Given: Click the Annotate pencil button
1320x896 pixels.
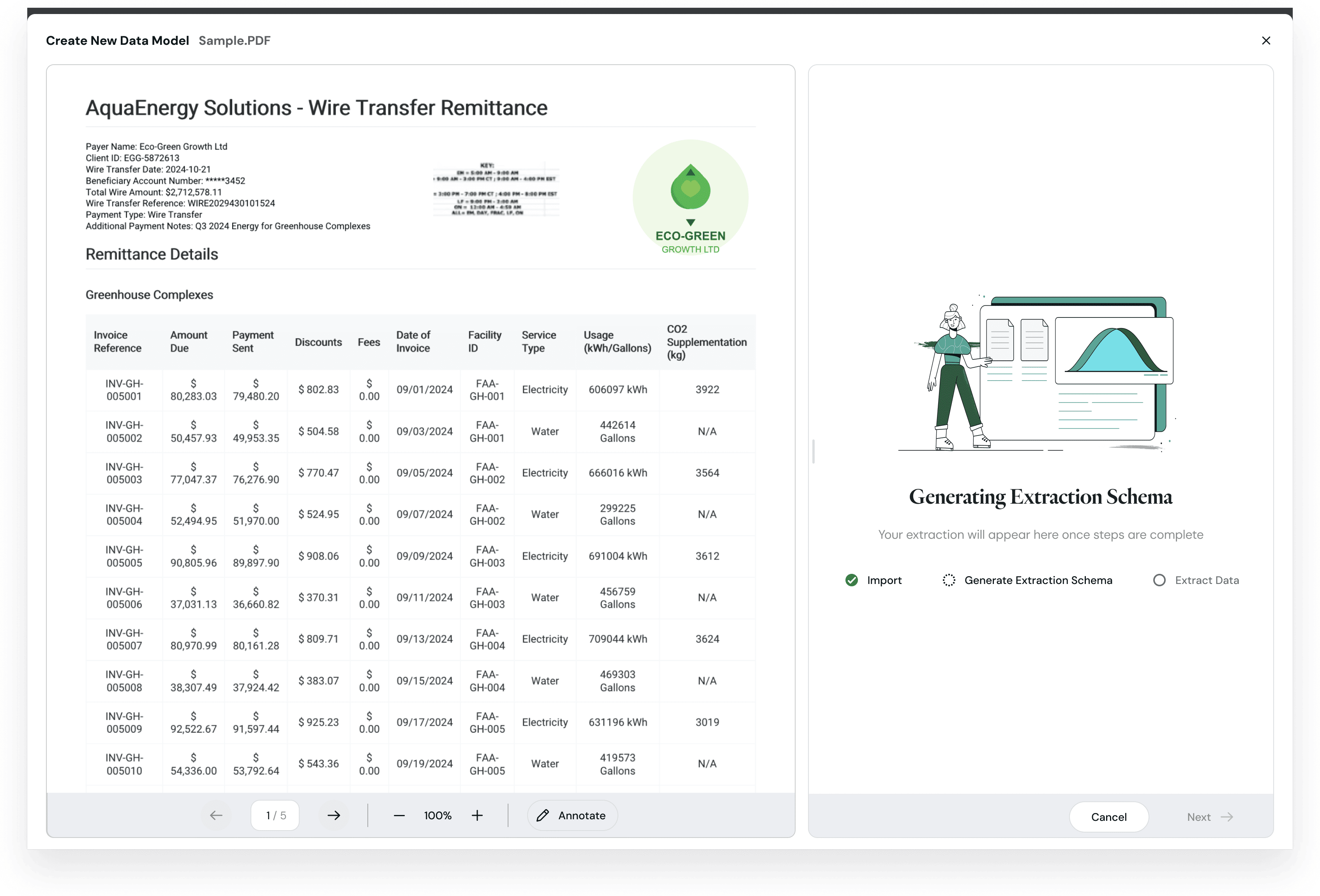Looking at the screenshot, I should [x=572, y=815].
